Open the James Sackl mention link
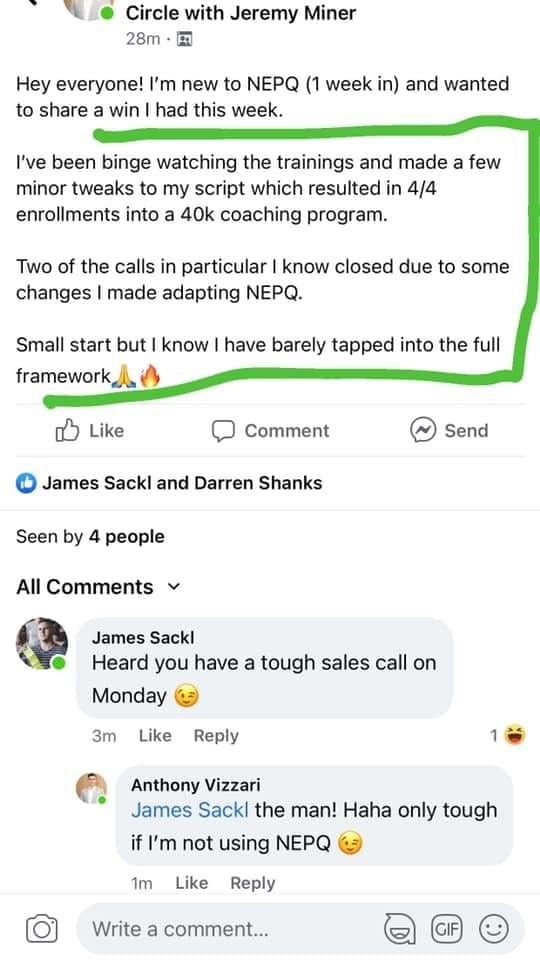The height and width of the screenshot is (960, 540). click(x=190, y=810)
